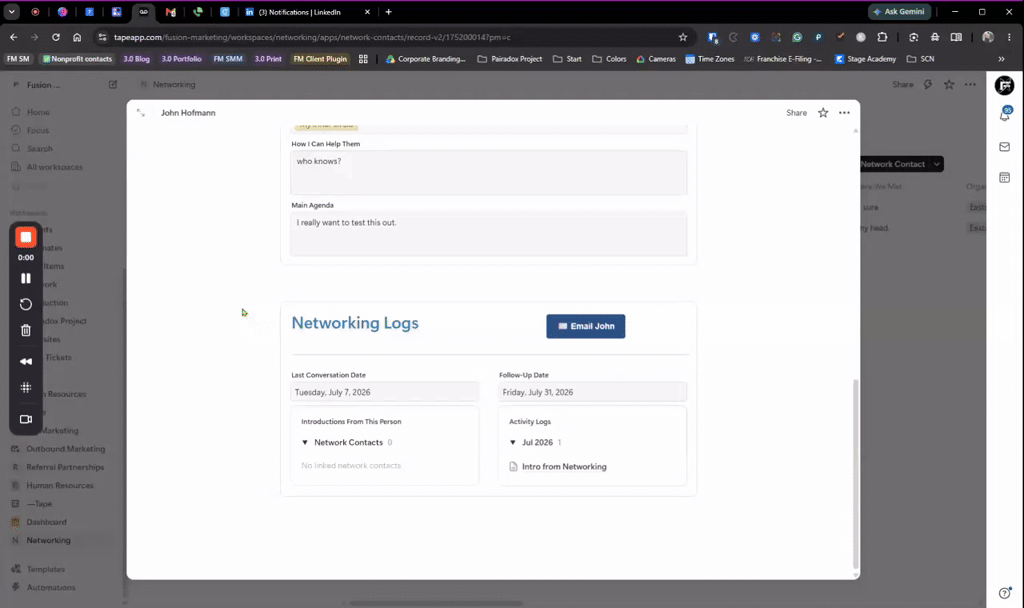Click the Fusion logo avatar at top right
The image size is (1024, 608).
1004,86
